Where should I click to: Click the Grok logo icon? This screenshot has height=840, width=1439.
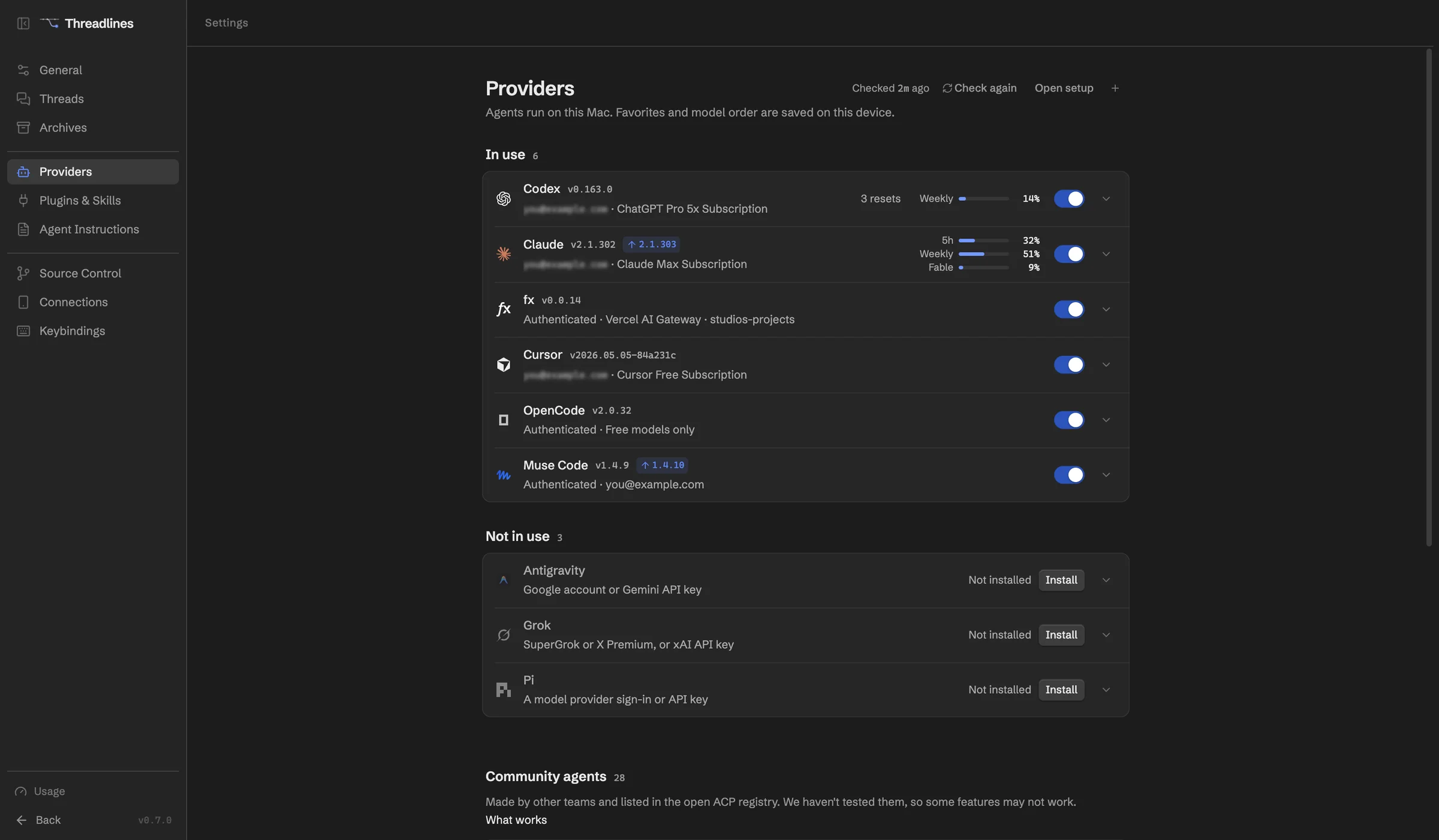click(x=504, y=635)
